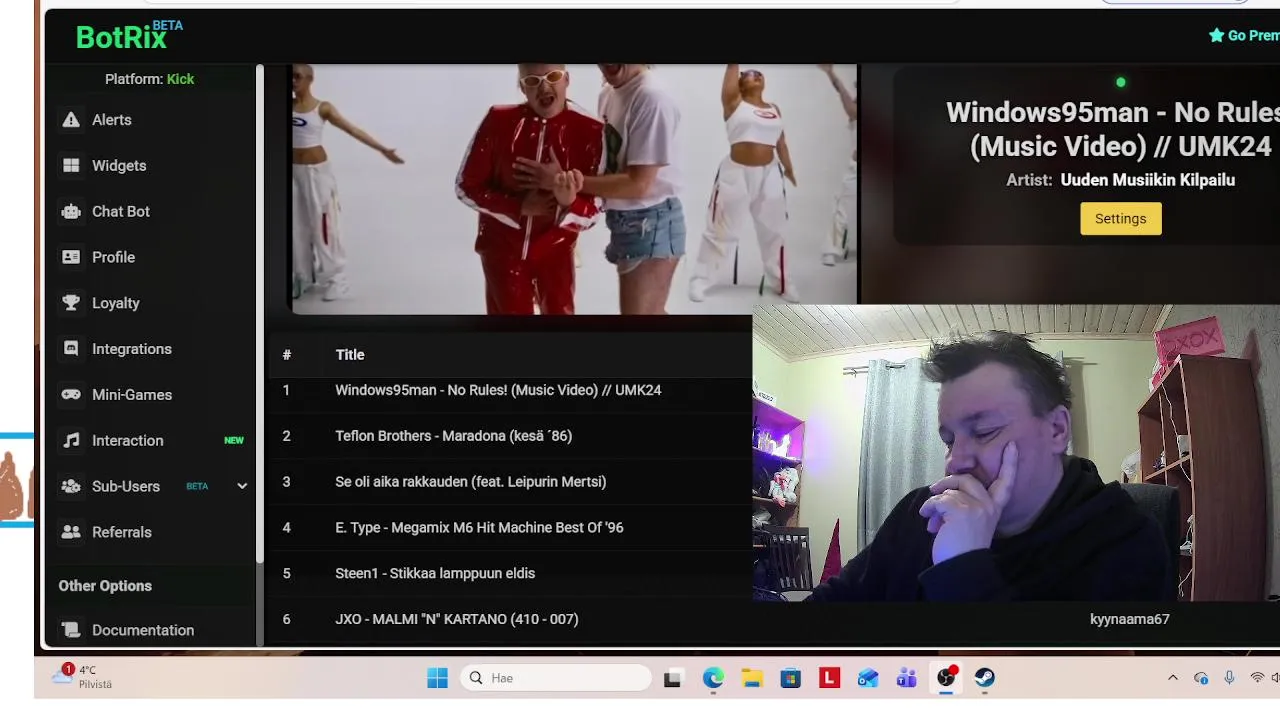Click the Loyalty trophy icon
The width and height of the screenshot is (1280, 720).
71,304
